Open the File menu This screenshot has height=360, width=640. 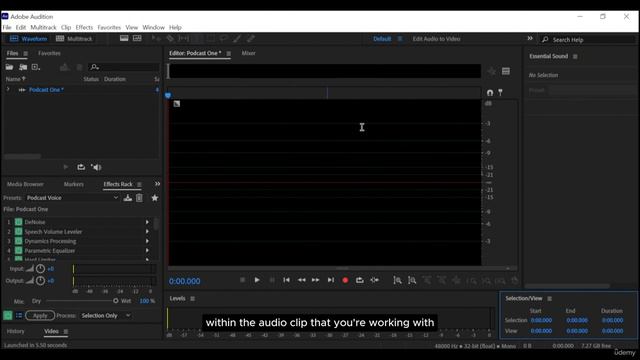click(x=7, y=27)
